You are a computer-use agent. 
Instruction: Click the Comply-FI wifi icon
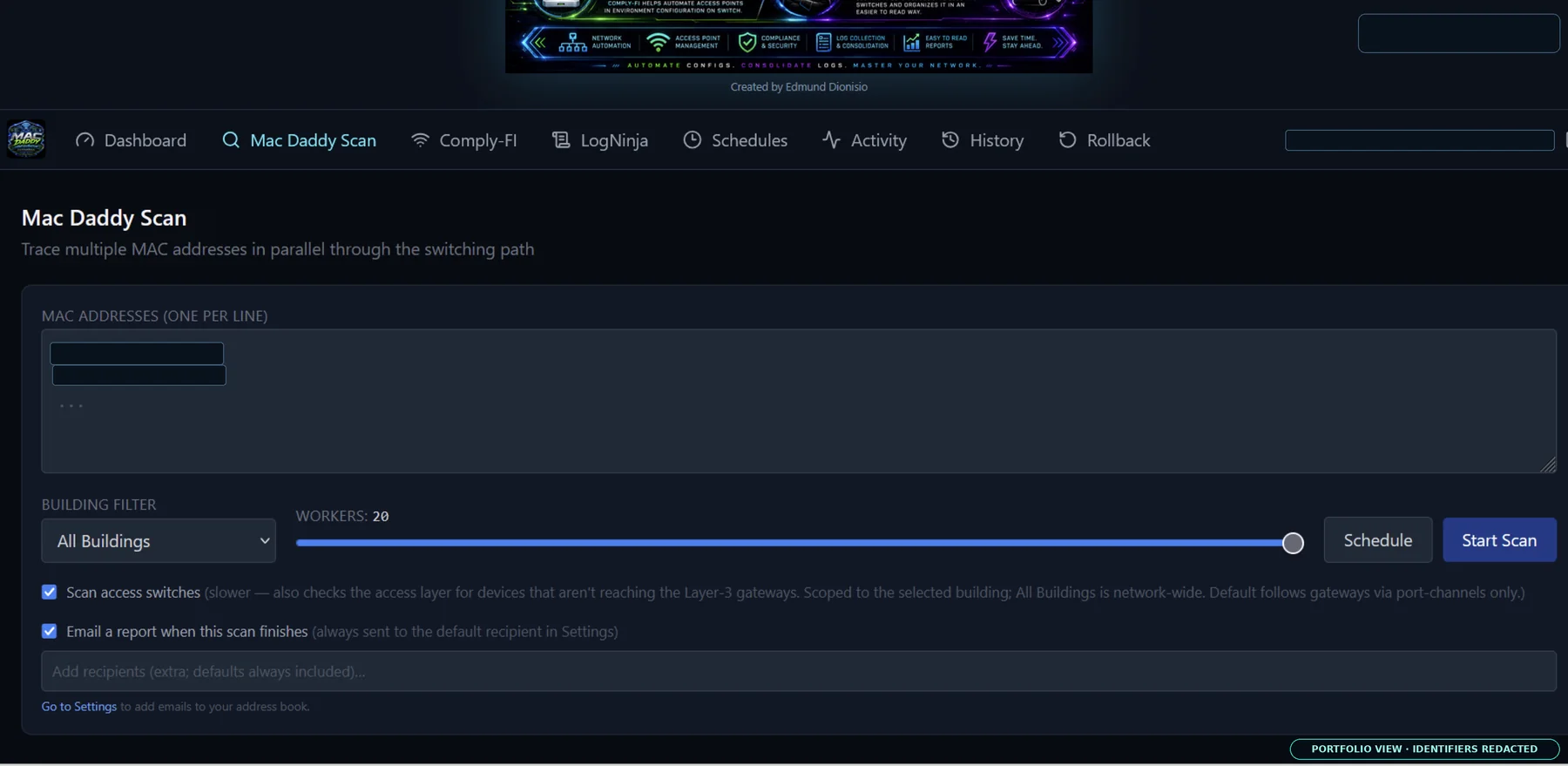click(420, 140)
